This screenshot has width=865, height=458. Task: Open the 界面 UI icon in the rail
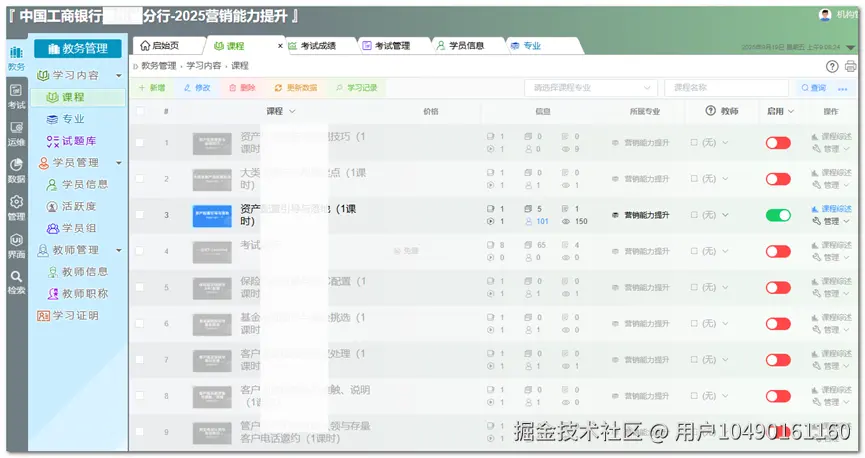point(17,246)
